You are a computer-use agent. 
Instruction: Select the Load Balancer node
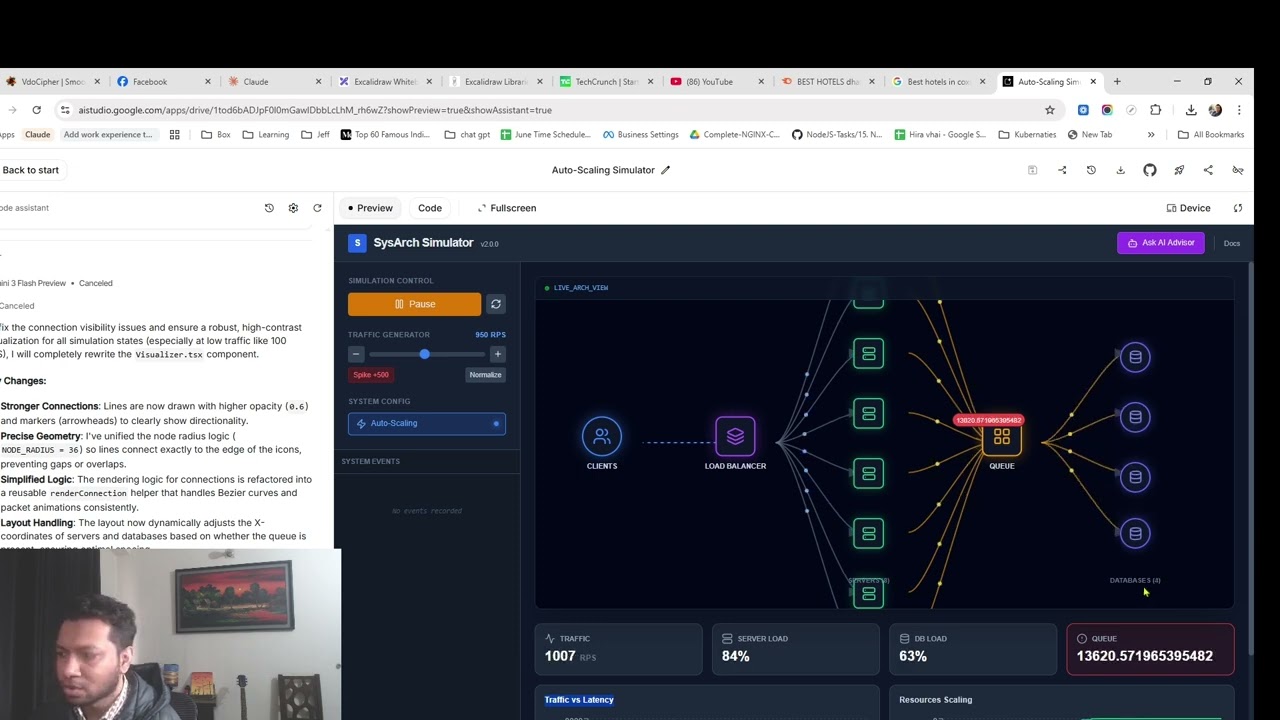click(735, 436)
